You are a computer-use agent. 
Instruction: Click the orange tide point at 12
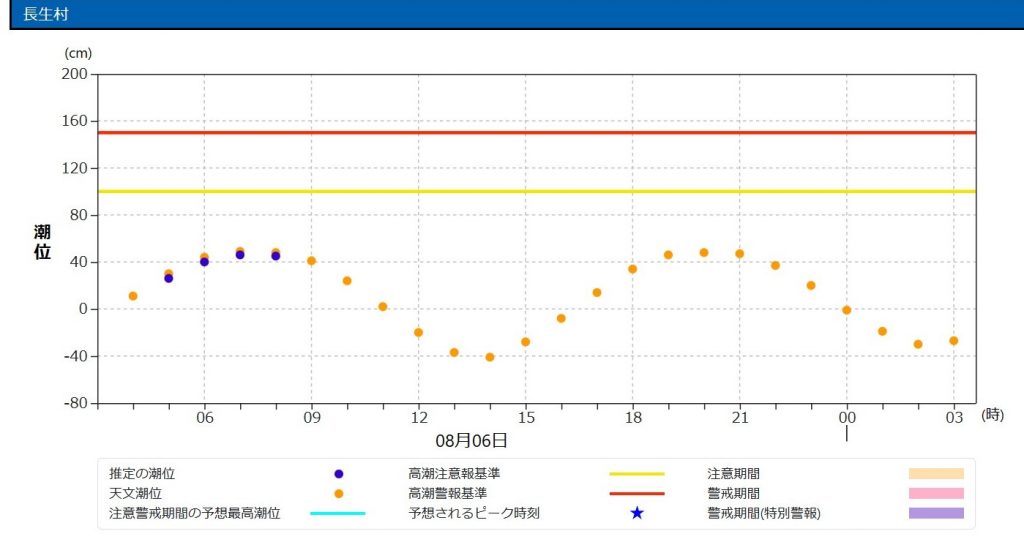click(x=419, y=332)
